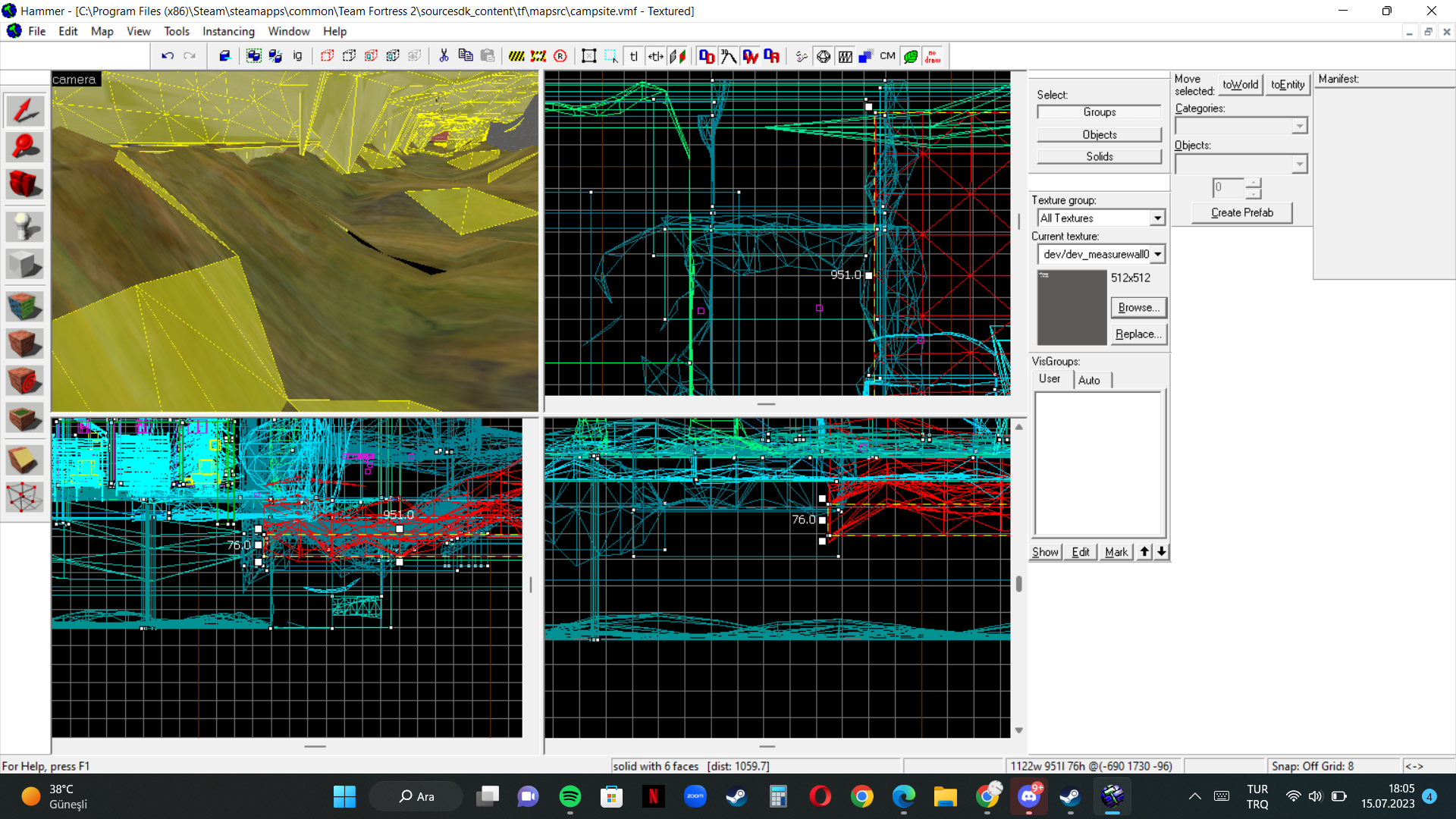Click the prefab number input field
Image resolution: width=1456 pixels, height=819 pixels.
(x=1228, y=187)
